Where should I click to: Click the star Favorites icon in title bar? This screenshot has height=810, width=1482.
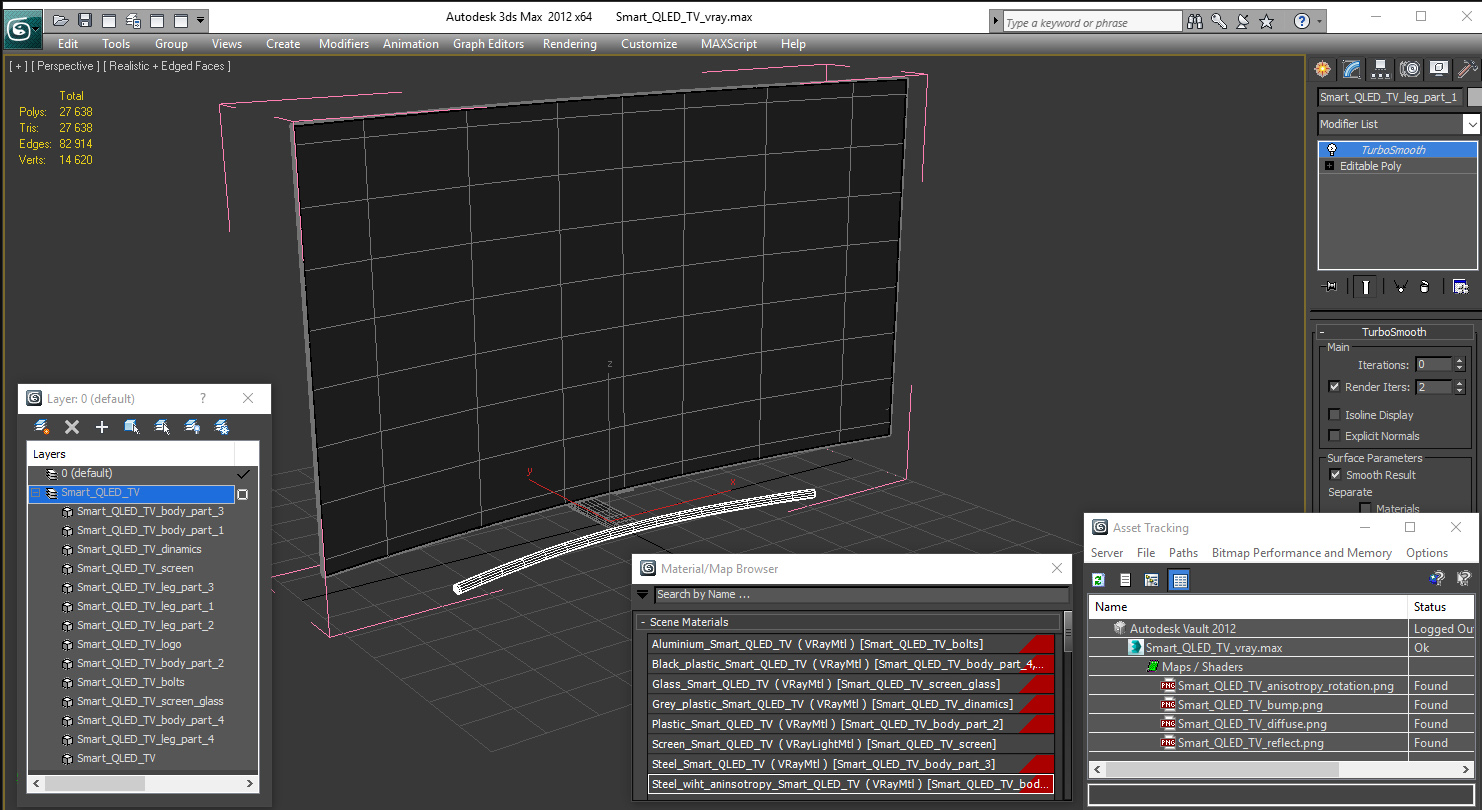tap(1266, 21)
